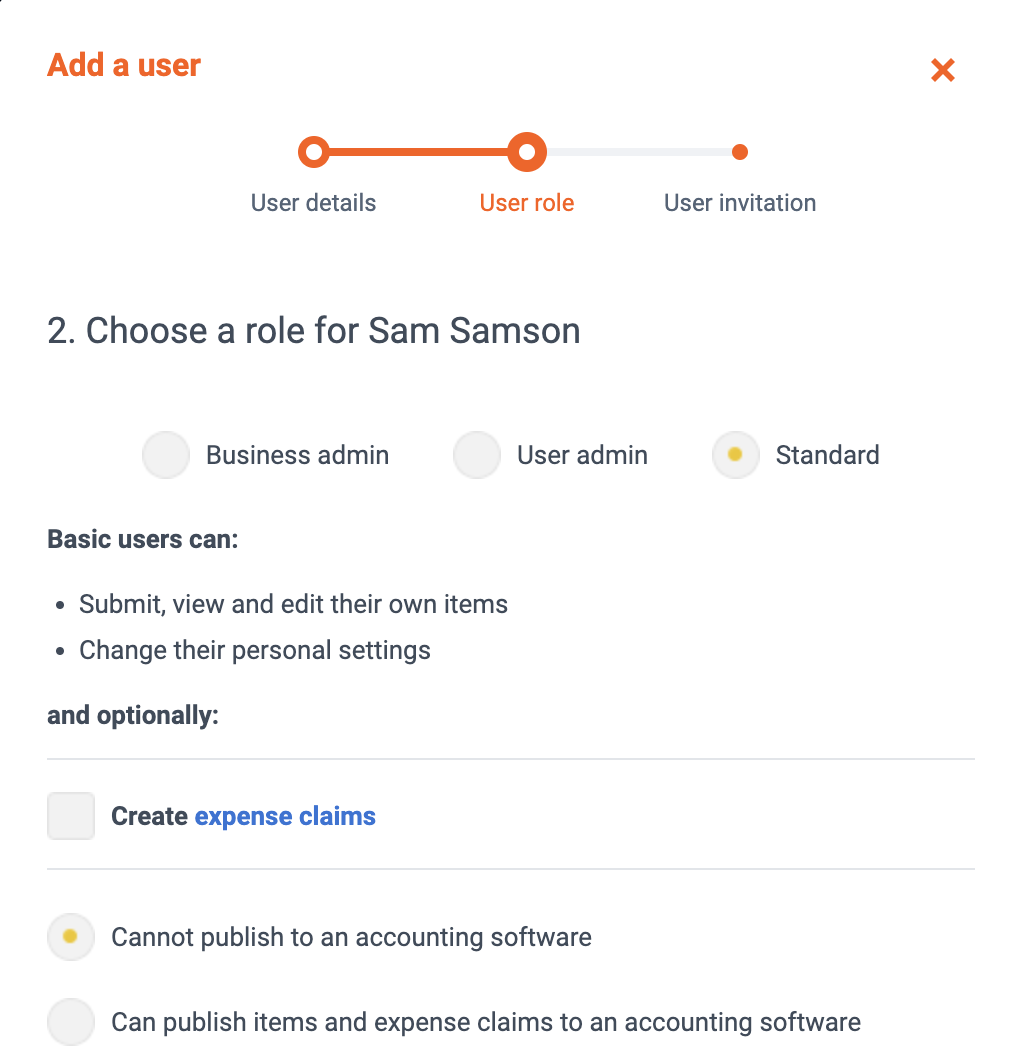The image size is (1020, 1062).
Task: Select the Business admin radio button
Action: tap(166, 455)
